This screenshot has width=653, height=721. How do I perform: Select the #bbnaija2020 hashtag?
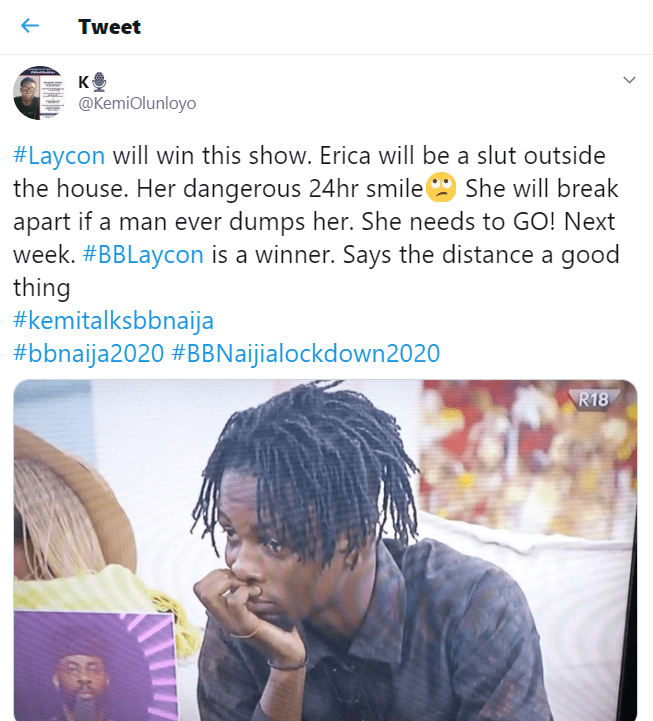[88, 353]
